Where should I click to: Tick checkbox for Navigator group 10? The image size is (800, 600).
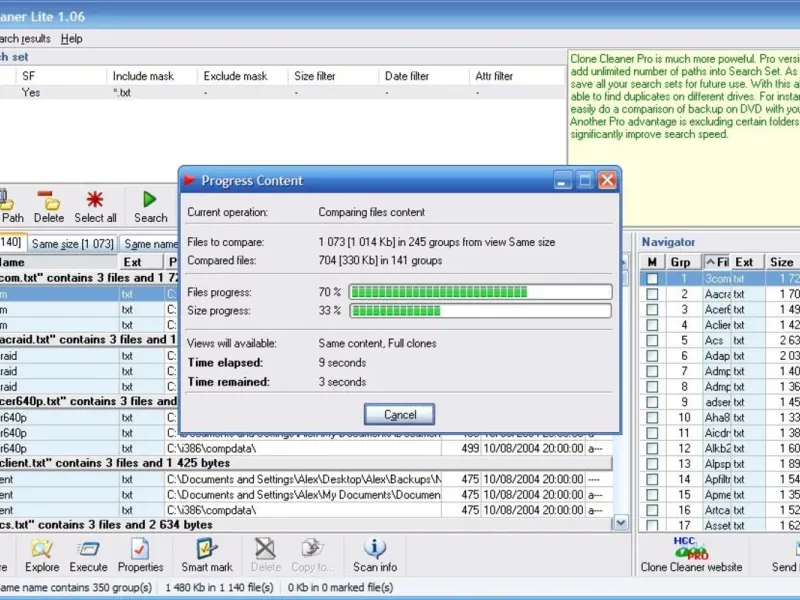pos(652,417)
